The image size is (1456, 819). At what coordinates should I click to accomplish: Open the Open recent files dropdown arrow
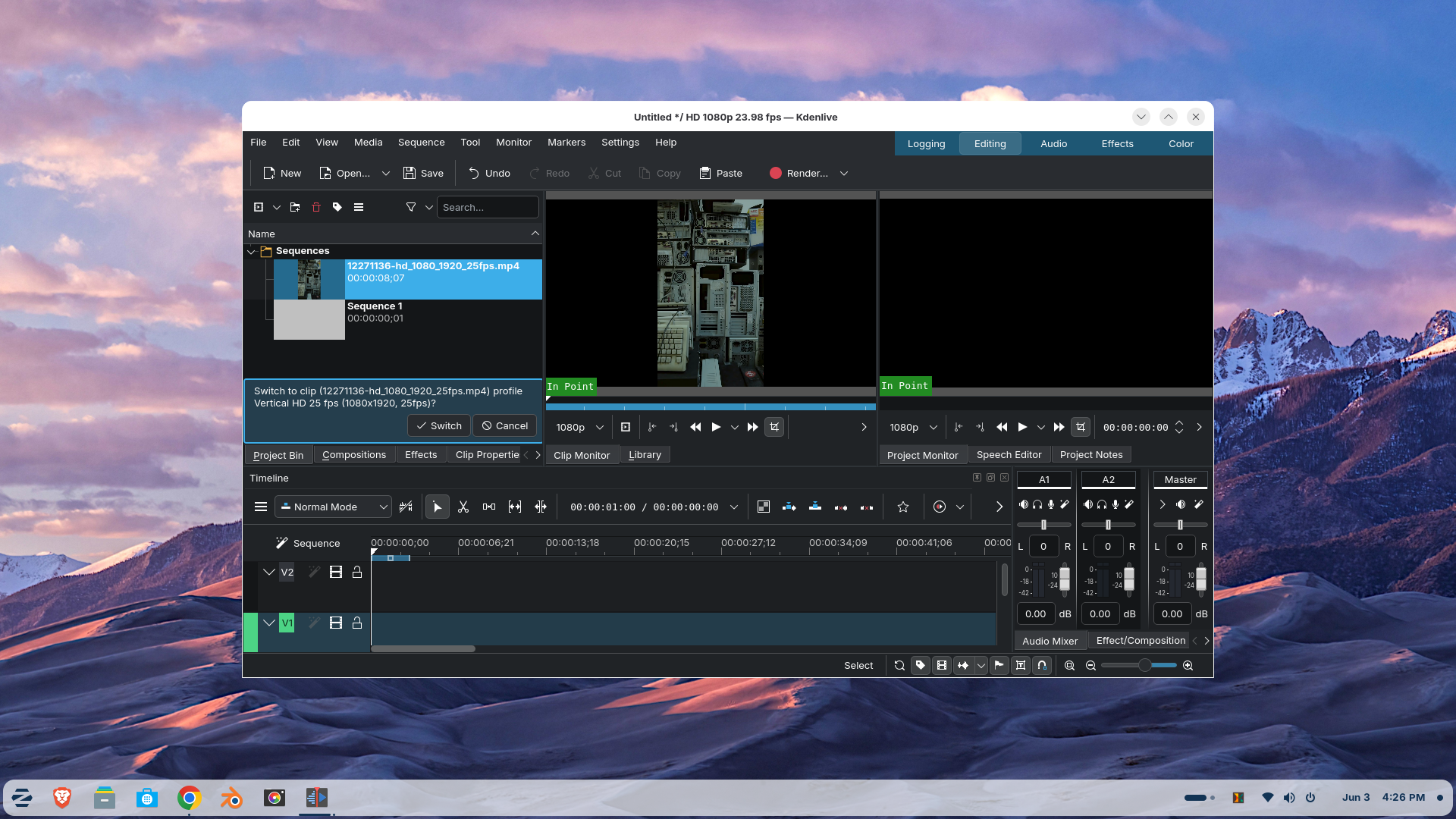(x=386, y=173)
